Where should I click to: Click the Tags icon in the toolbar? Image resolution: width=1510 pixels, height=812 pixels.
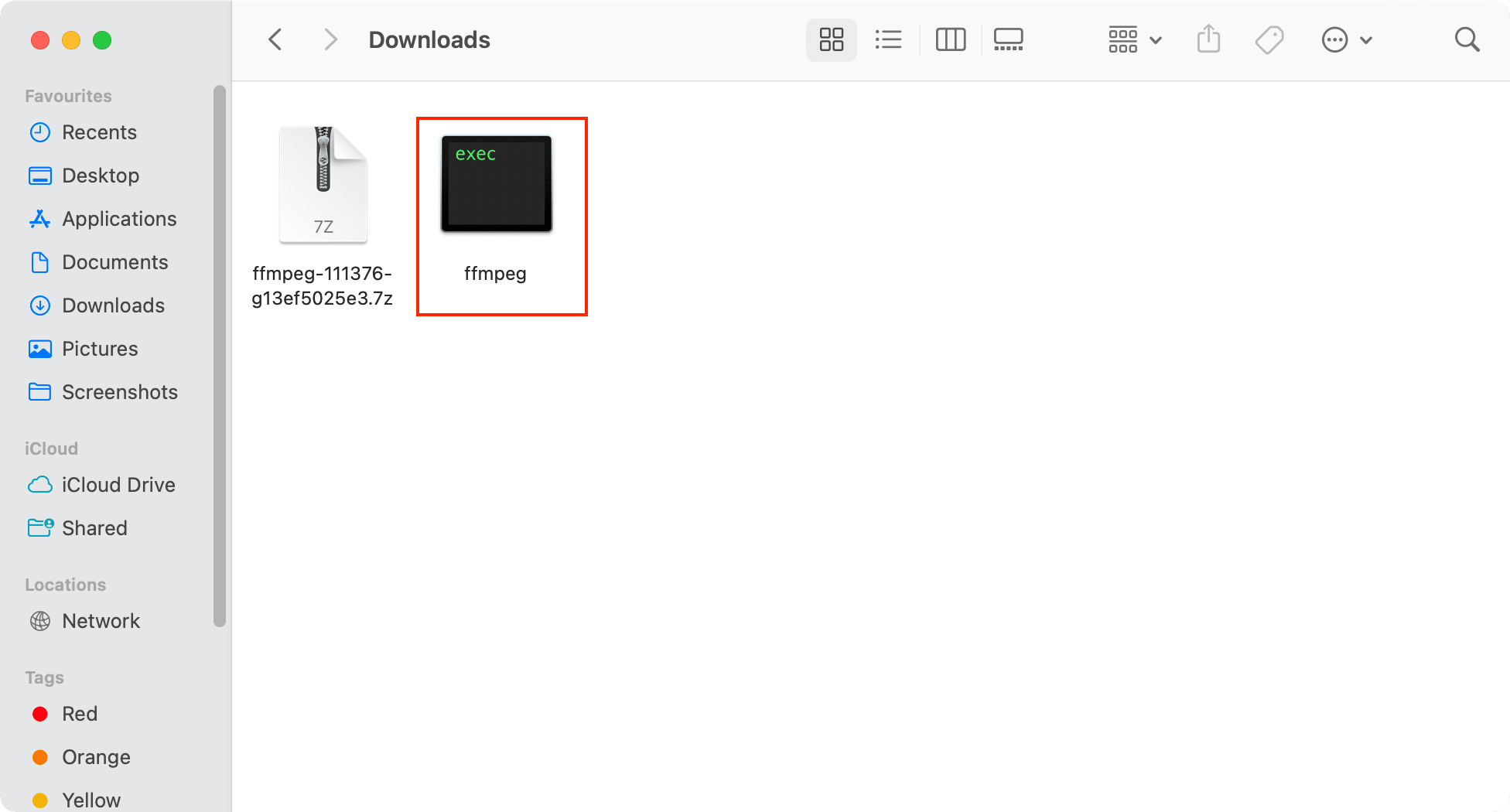[x=1269, y=39]
